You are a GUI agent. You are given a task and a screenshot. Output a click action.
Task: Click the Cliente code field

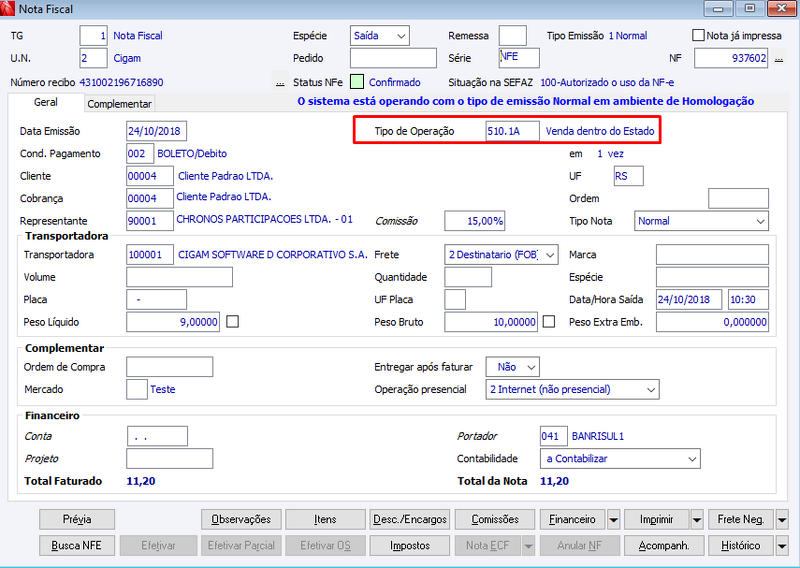[150, 176]
